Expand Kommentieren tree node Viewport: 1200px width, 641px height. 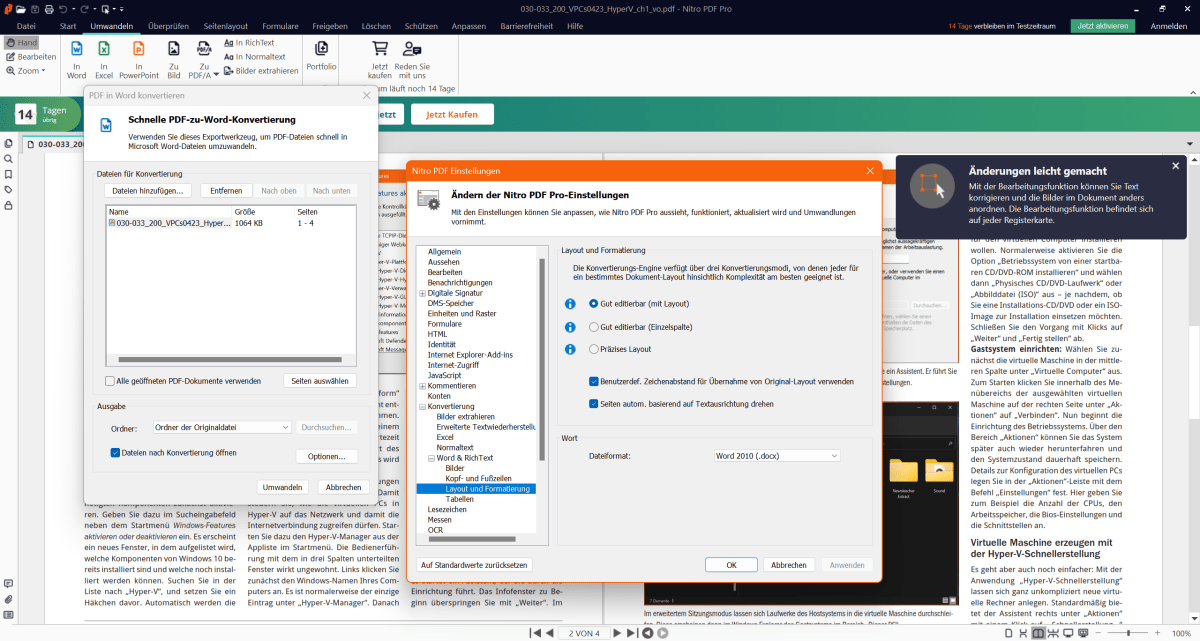coord(422,386)
